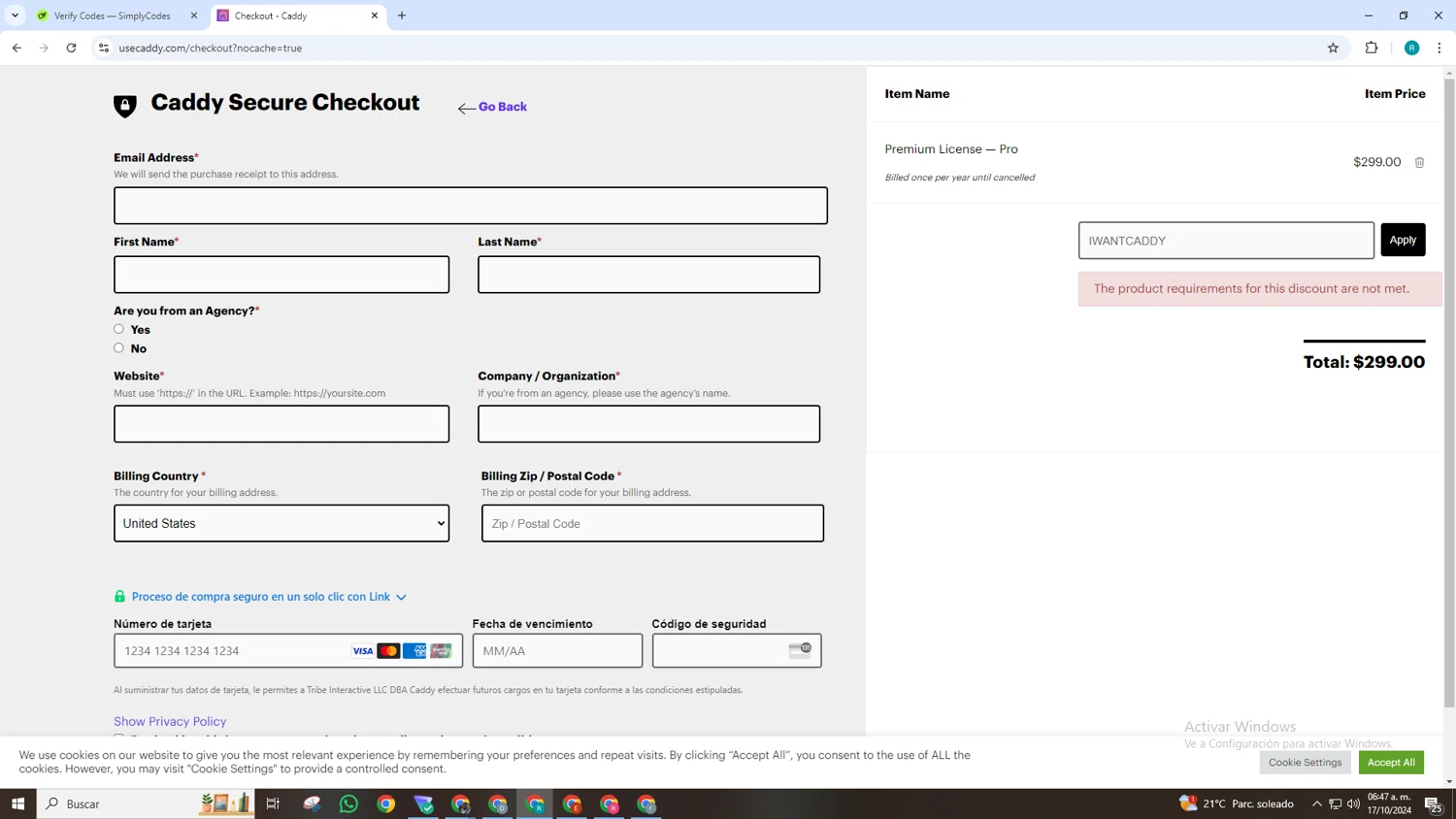Focus the Zip / Postal Code field
The height and width of the screenshot is (819, 1456).
pos(652,523)
